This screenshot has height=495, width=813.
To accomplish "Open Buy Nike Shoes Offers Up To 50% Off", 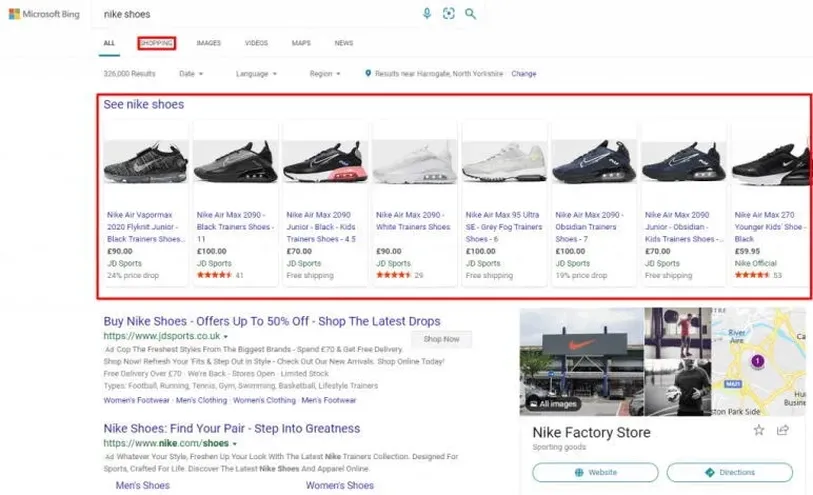I will point(272,321).
